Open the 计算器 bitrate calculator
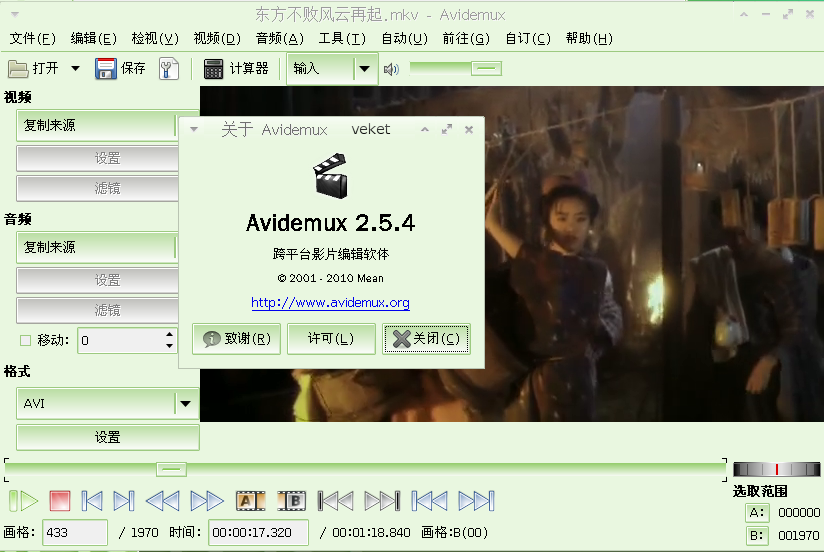 237,68
